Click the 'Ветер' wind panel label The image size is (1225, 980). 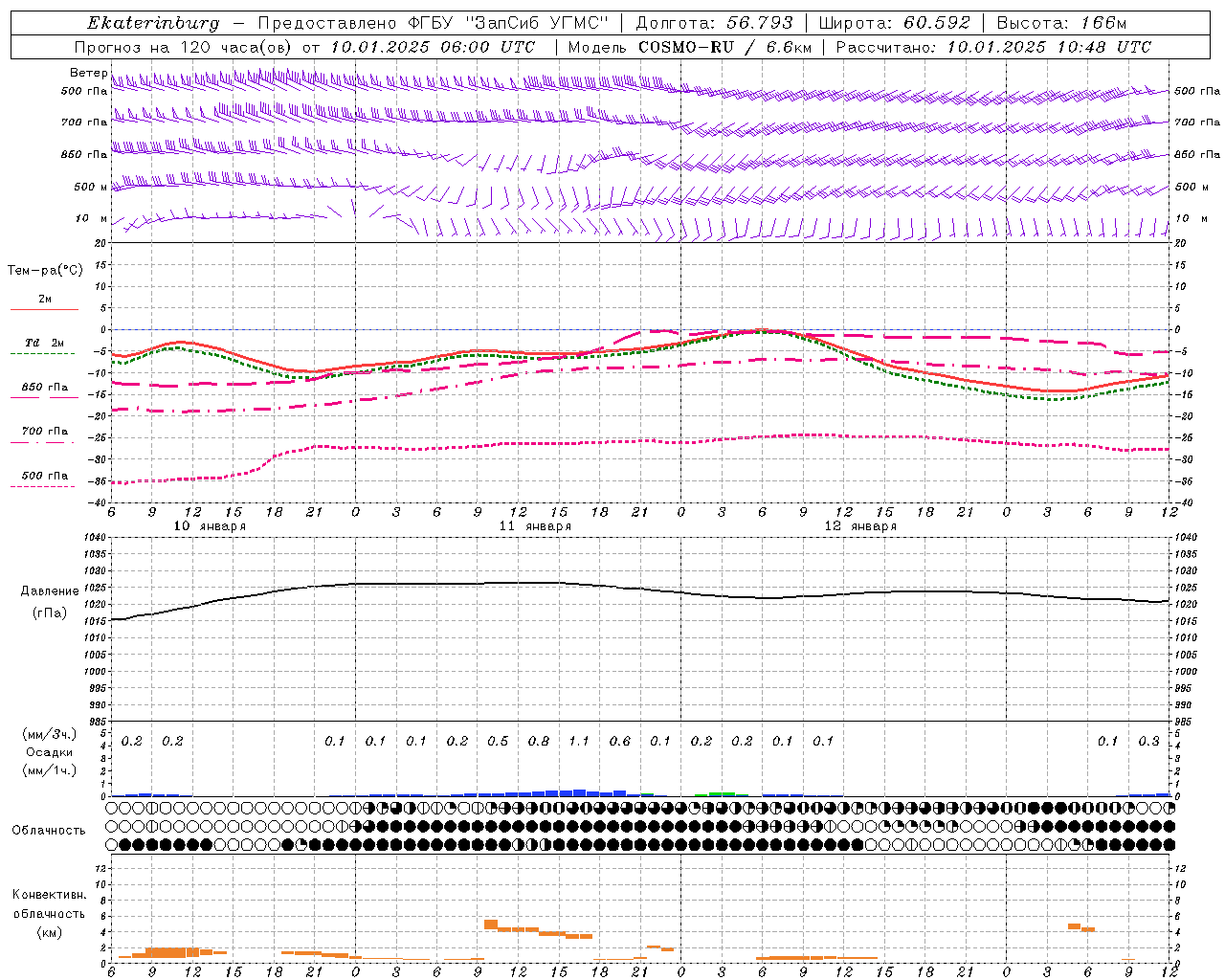89,73
